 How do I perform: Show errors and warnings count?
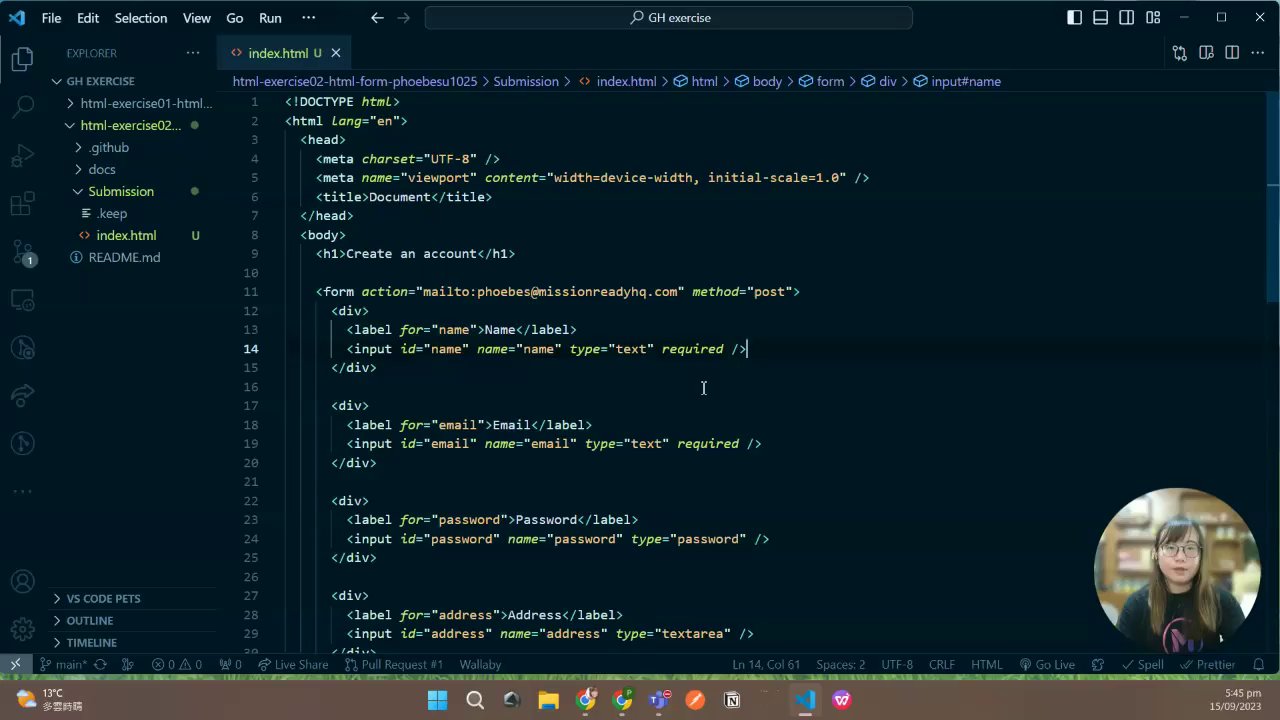coord(177,664)
